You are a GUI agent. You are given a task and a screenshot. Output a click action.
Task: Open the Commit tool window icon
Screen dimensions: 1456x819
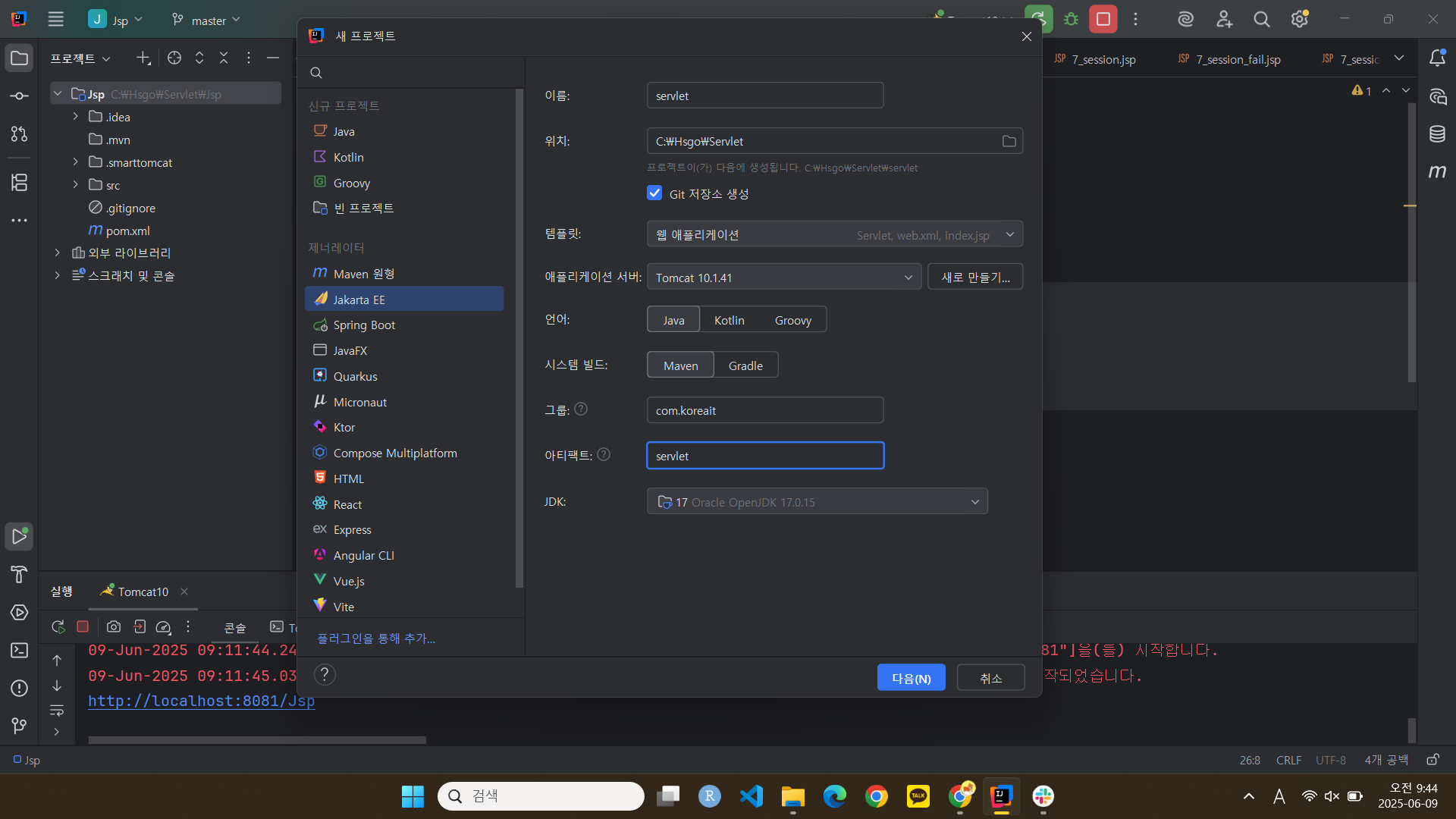pos(20,96)
